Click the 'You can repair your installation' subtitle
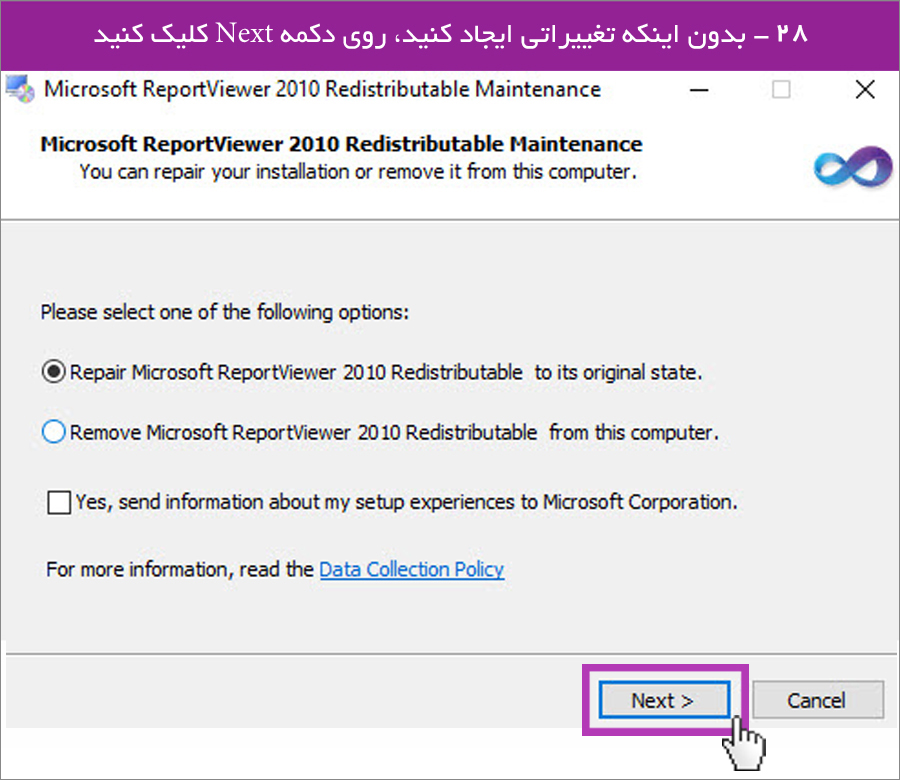The height and width of the screenshot is (780, 900). point(358,172)
